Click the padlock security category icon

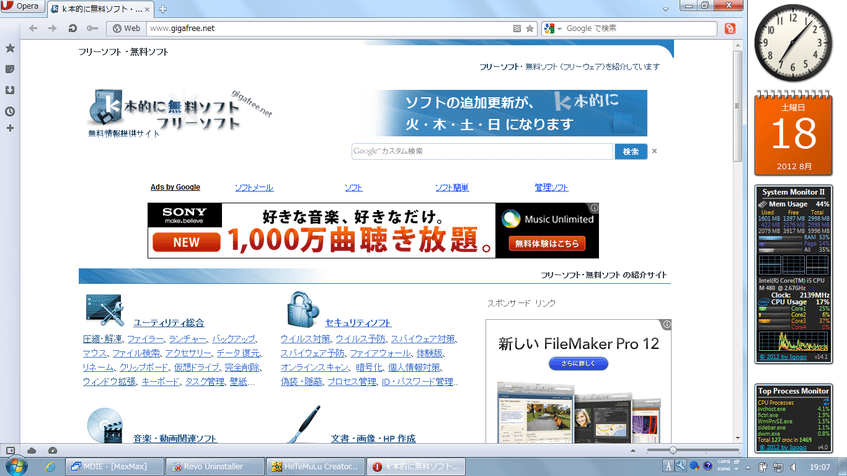pos(302,310)
